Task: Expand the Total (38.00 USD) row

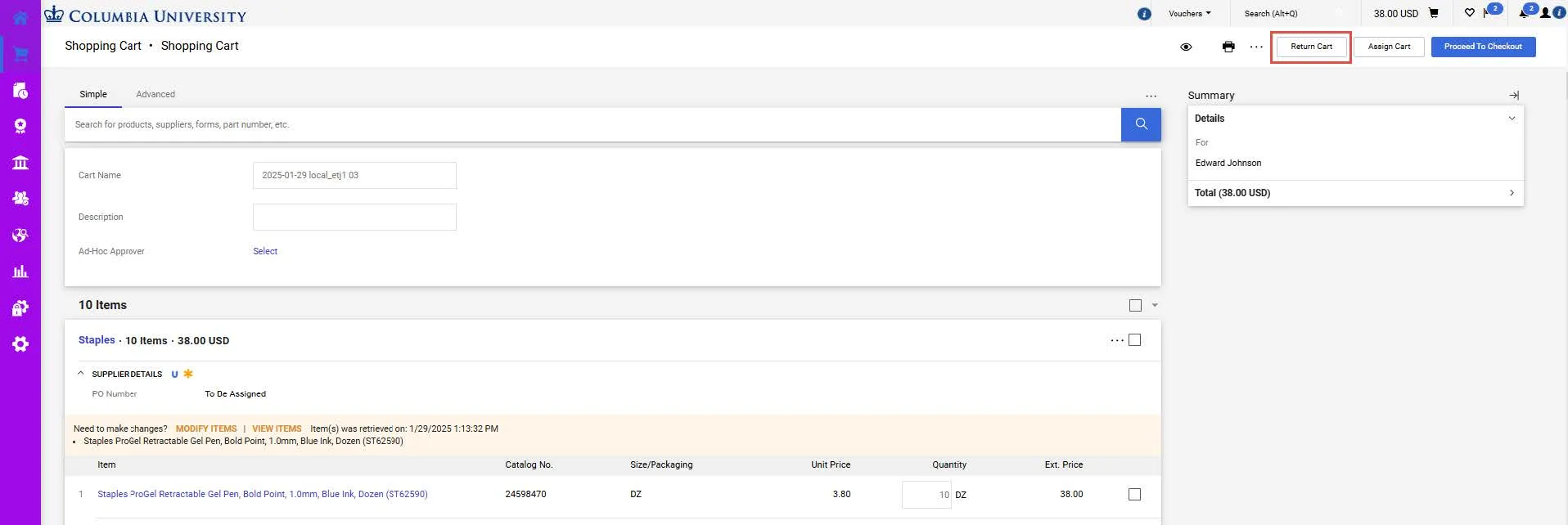Action: tap(1355, 193)
